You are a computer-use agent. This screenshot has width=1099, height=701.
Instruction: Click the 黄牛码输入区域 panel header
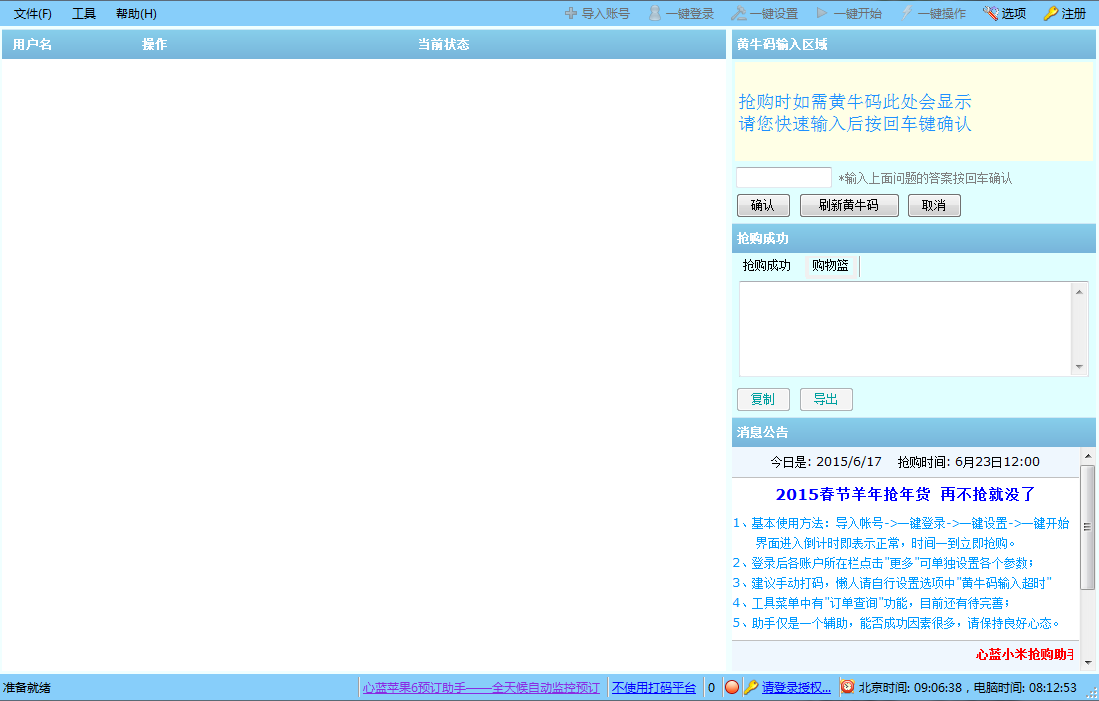click(913, 44)
